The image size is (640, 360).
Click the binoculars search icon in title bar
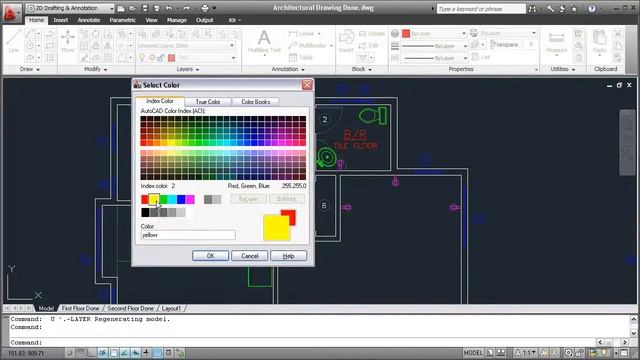click(x=532, y=9)
